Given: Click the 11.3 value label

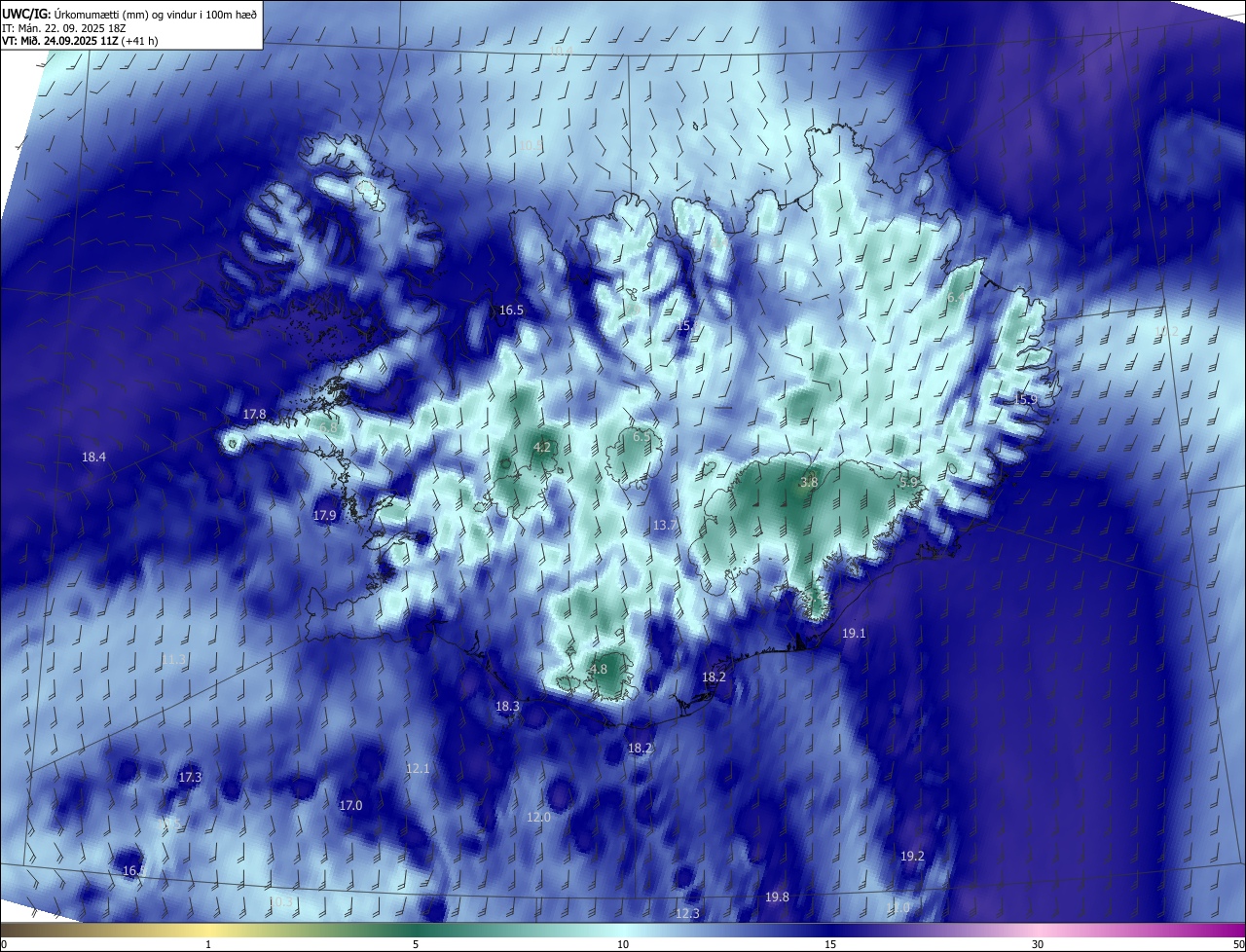Looking at the screenshot, I should tap(173, 659).
